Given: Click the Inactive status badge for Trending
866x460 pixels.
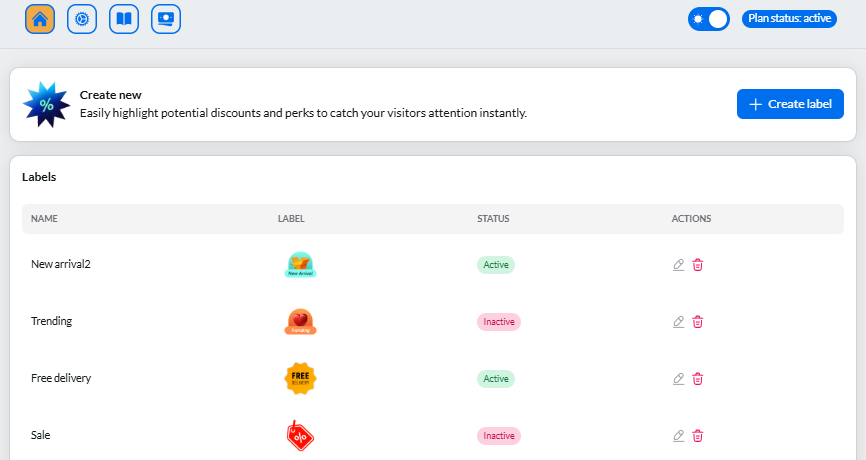Looking at the screenshot, I should click(499, 322).
